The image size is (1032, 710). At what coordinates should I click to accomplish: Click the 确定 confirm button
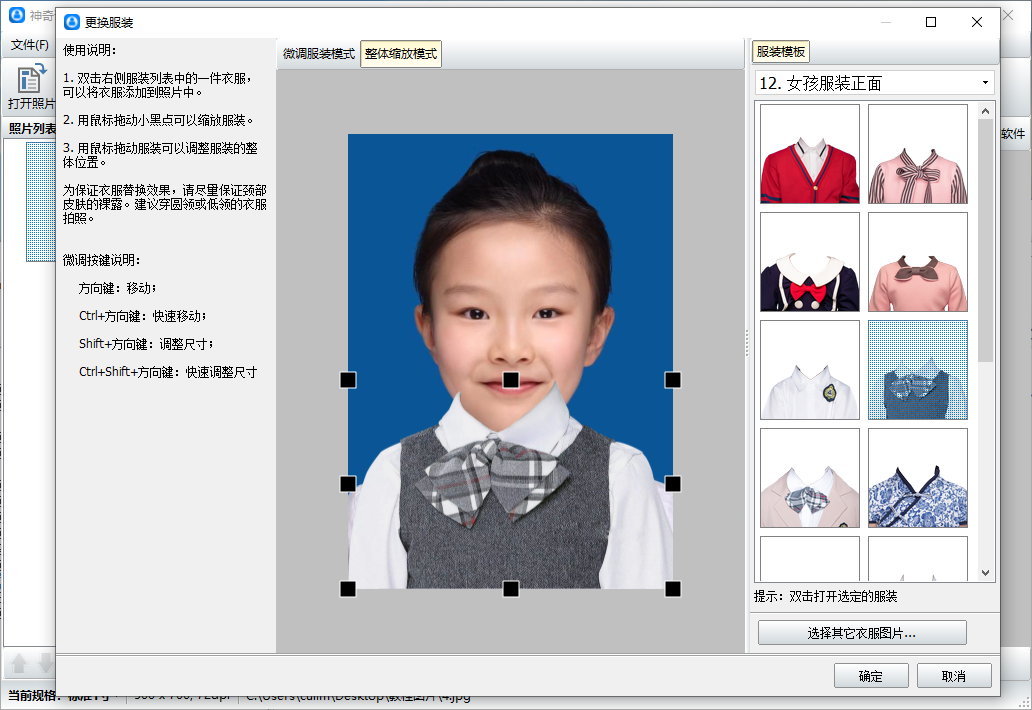[870, 676]
